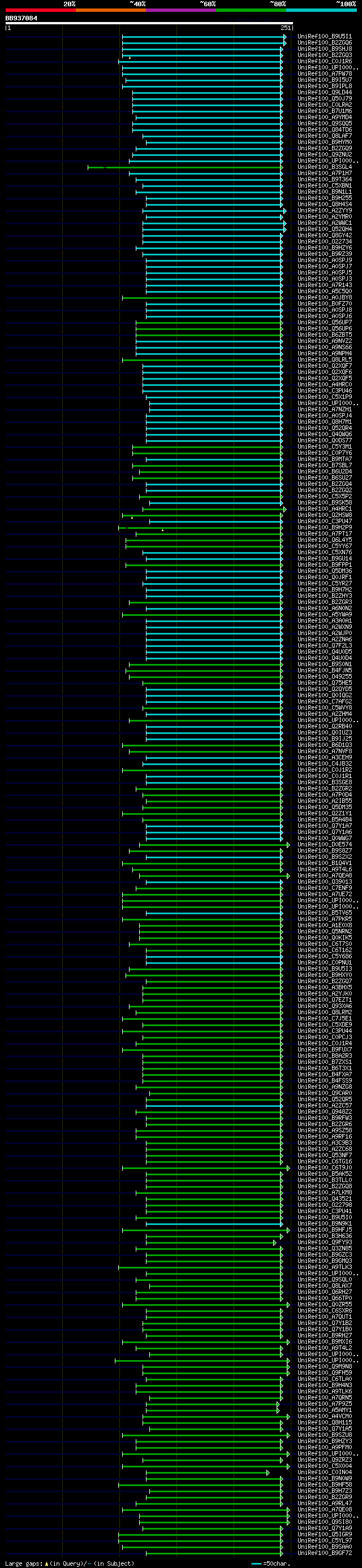Choose the UniRef100_B9HZY6 row label
Image resolution: width=362 pixels, height=1568 pixels.
tap(324, 247)
